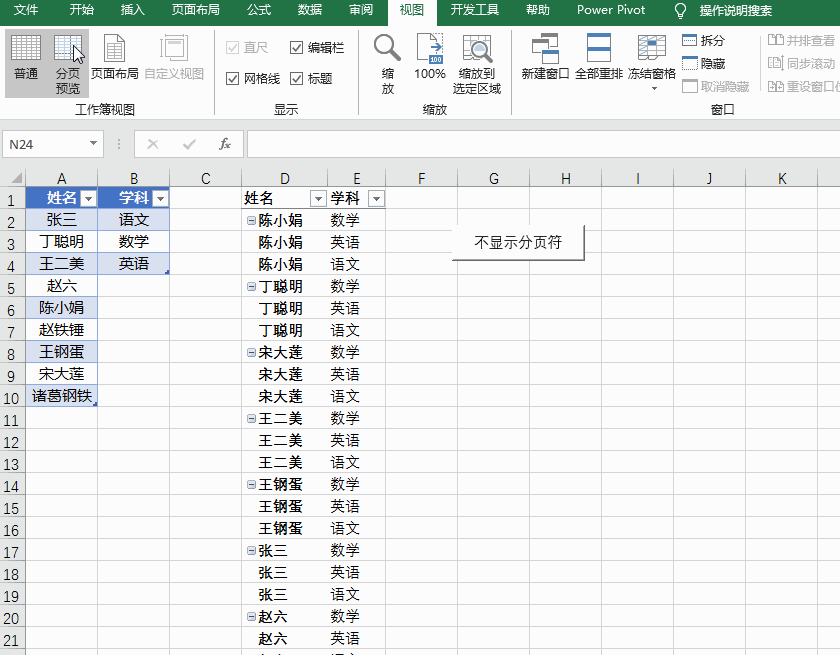The height and width of the screenshot is (655, 840).
Task: Open the 公式 (Formulas) tab
Action: point(259,10)
